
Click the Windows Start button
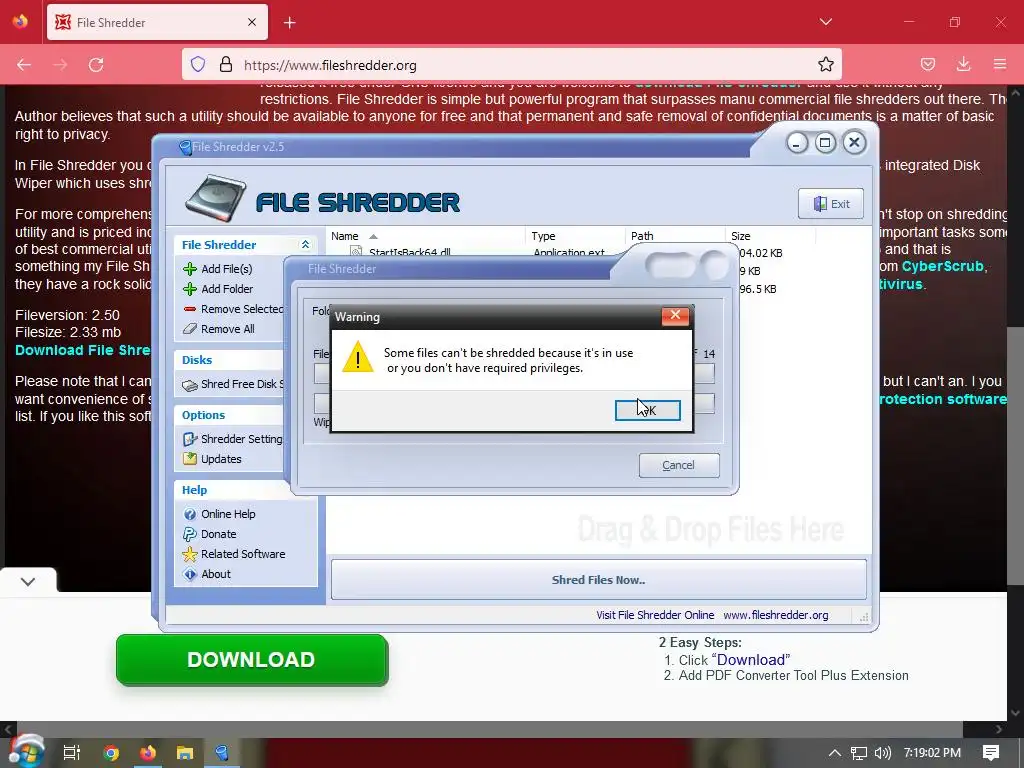point(25,752)
